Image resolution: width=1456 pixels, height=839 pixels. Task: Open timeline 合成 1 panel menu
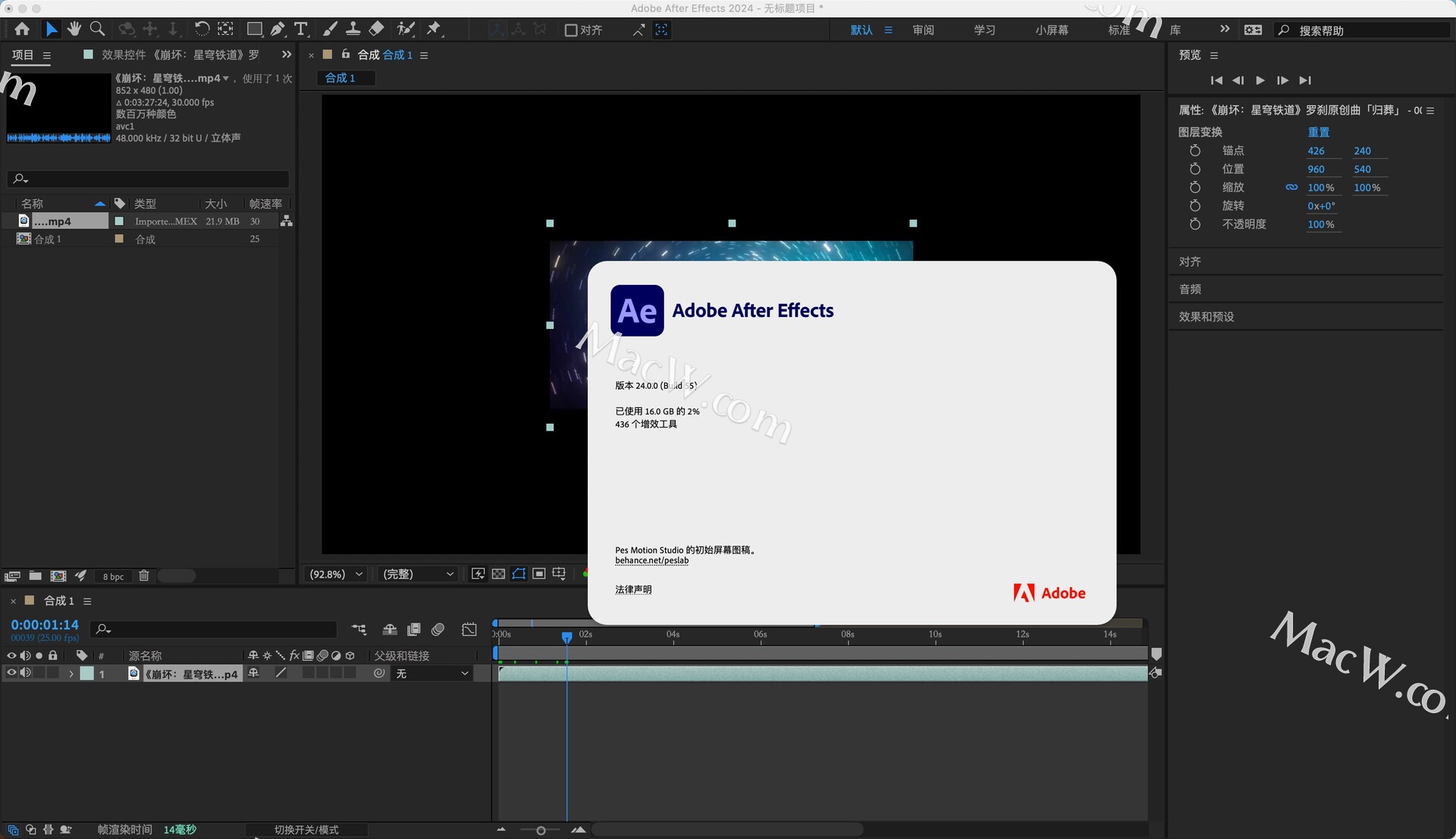(87, 601)
